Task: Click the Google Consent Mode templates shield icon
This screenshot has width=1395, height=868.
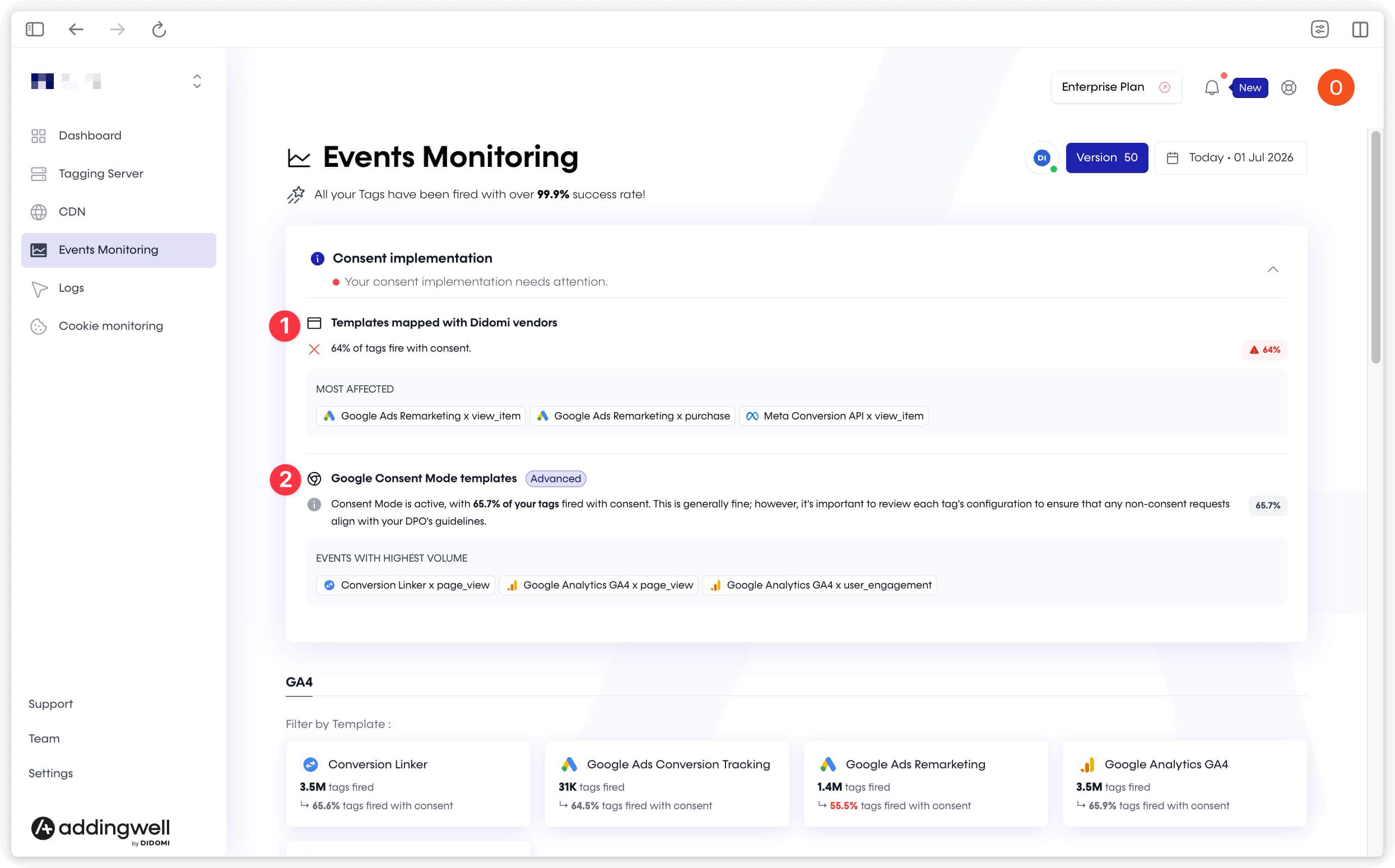Action: tap(314, 478)
